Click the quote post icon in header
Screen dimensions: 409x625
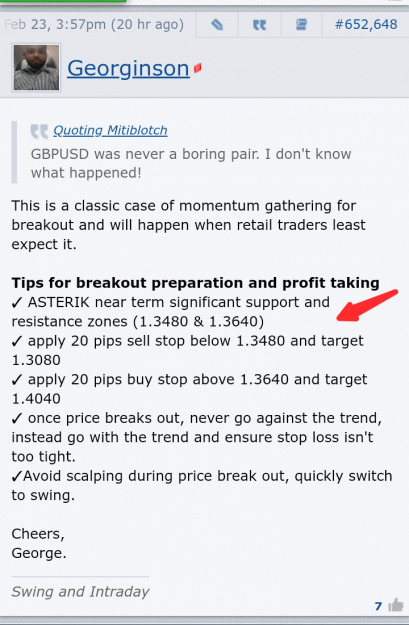(260, 25)
